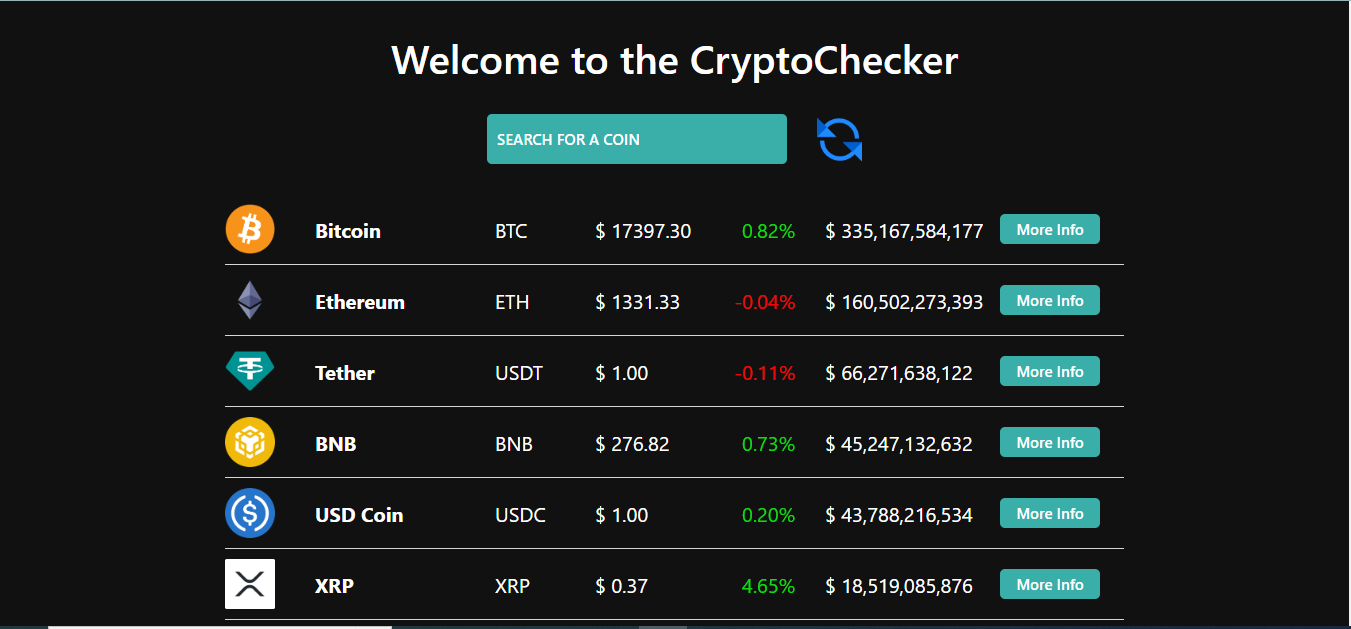This screenshot has height=629, width=1351.
Task: Click the blue USD Coin logo
Action: click(x=250, y=514)
